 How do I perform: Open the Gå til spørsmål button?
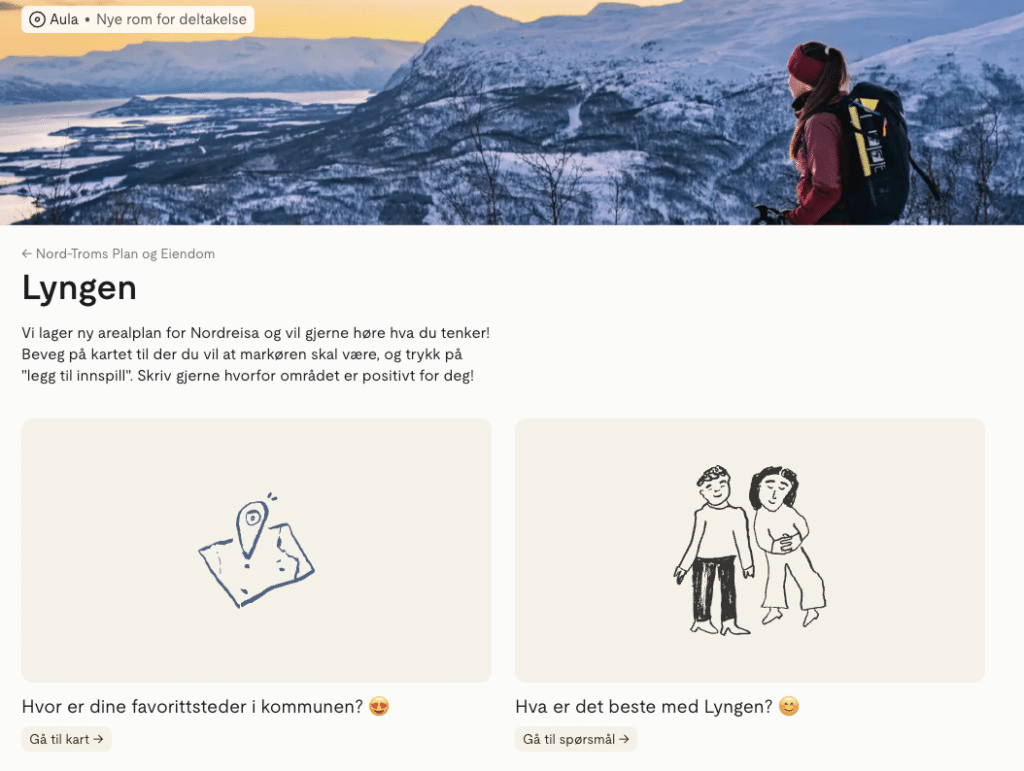click(x=576, y=739)
